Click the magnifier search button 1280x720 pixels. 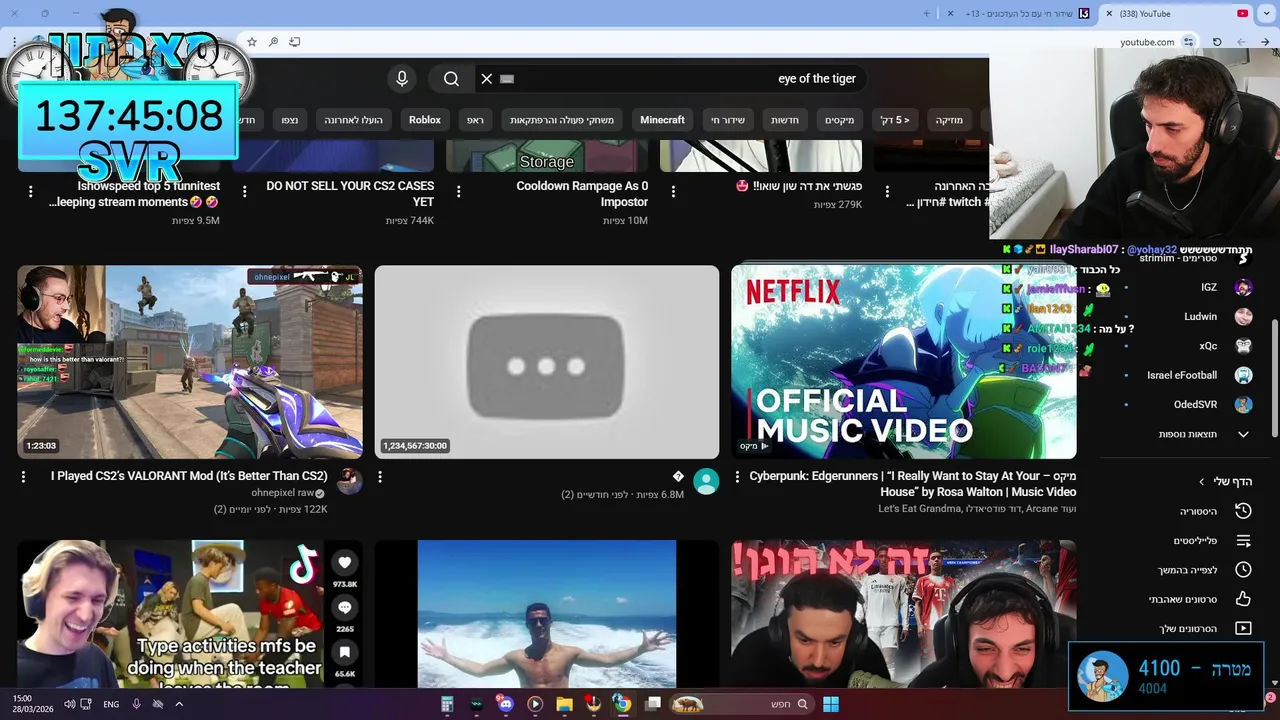click(451, 79)
